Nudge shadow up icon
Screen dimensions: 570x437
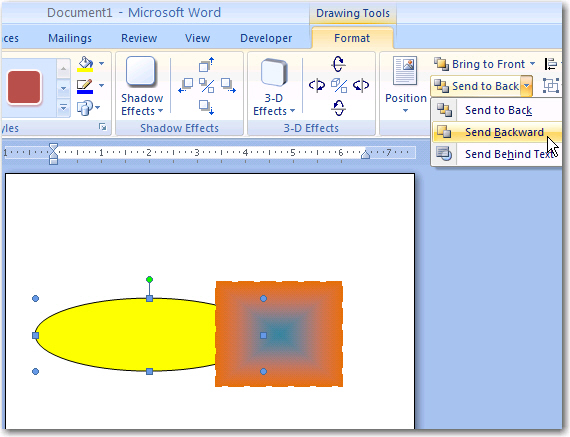coord(206,64)
